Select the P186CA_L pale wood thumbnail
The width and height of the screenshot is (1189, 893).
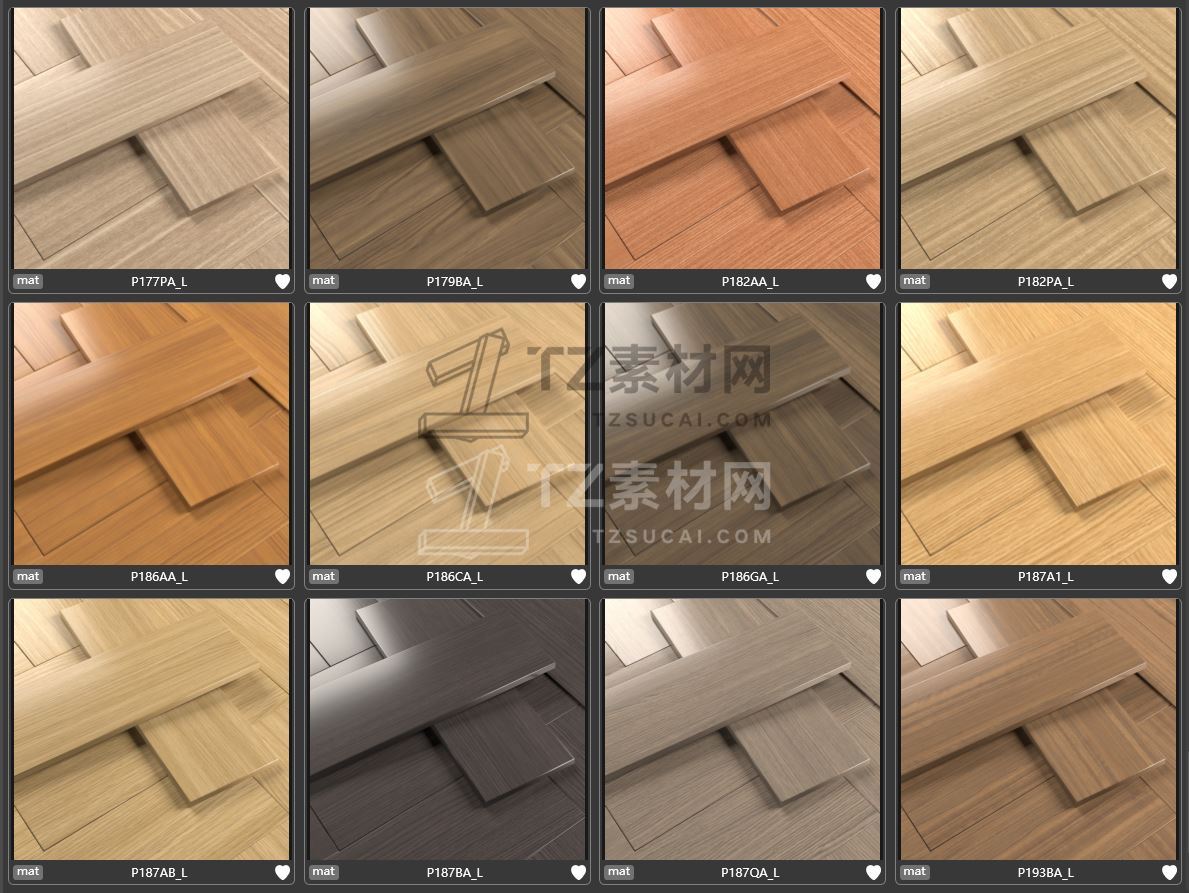tap(447, 434)
